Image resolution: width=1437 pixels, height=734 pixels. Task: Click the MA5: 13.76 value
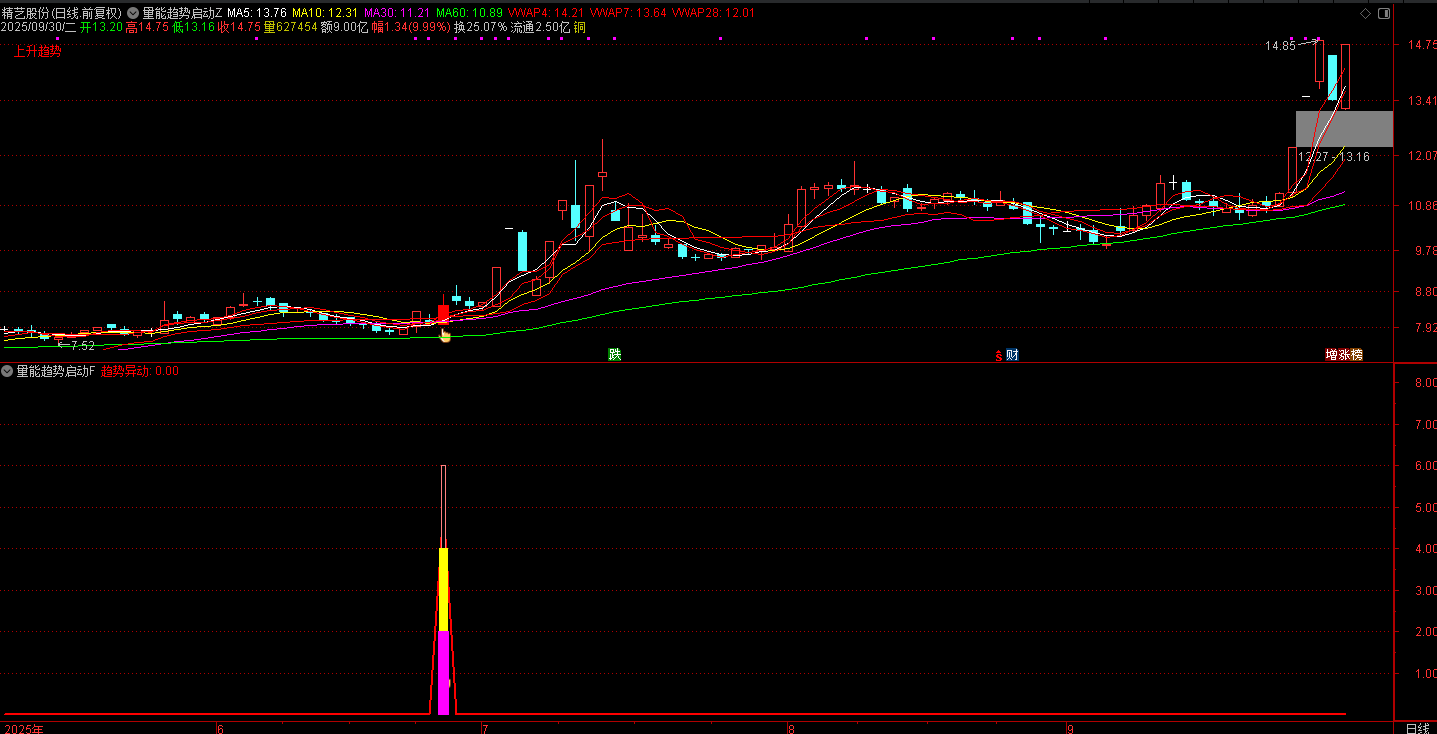pos(257,13)
